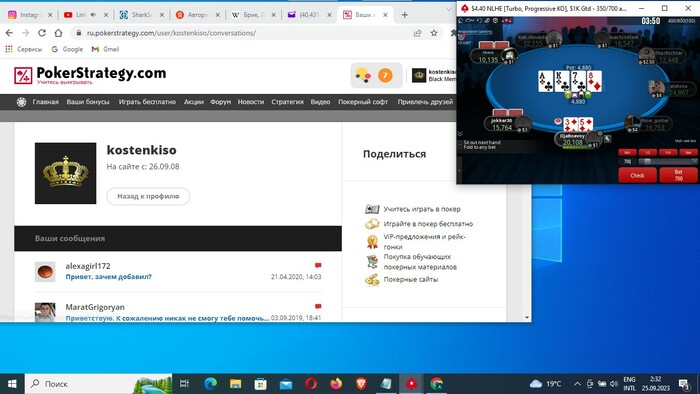The image size is (700, 394).
Task: Open 'Покерные сайты' link
Action: 411,279
